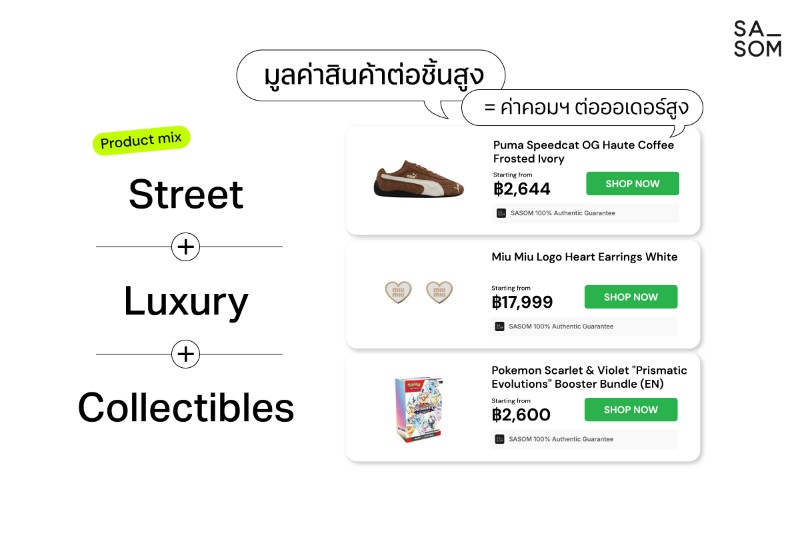Click the Collectibles heading text
This screenshot has width=800, height=533.
tap(186, 407)
